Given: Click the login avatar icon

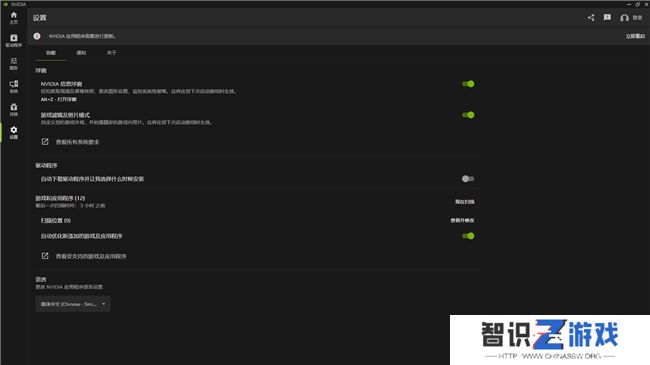Looking at the screenshot, I should coord(624,18).
